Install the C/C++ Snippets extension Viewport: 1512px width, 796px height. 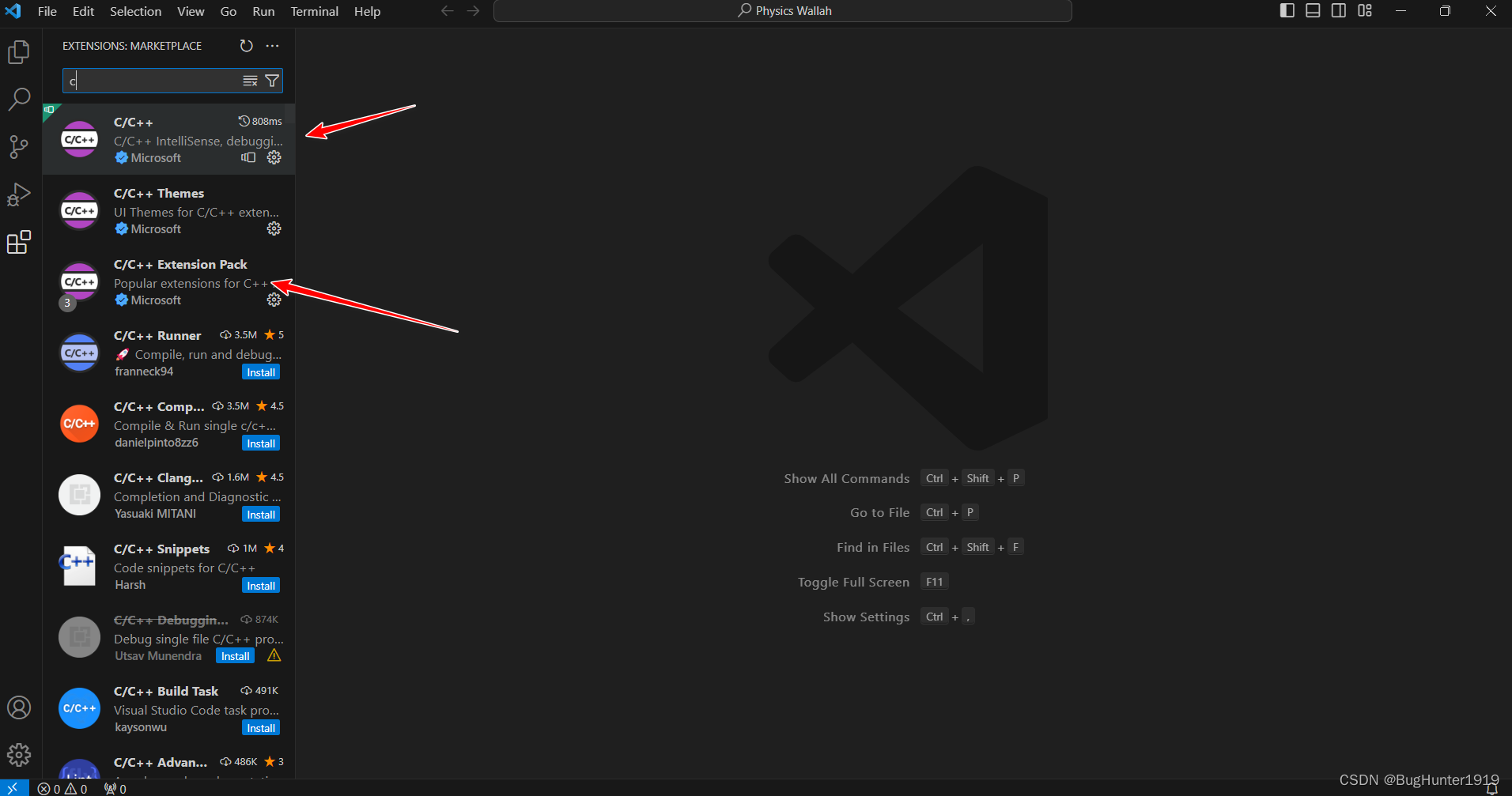coord(261,586)
